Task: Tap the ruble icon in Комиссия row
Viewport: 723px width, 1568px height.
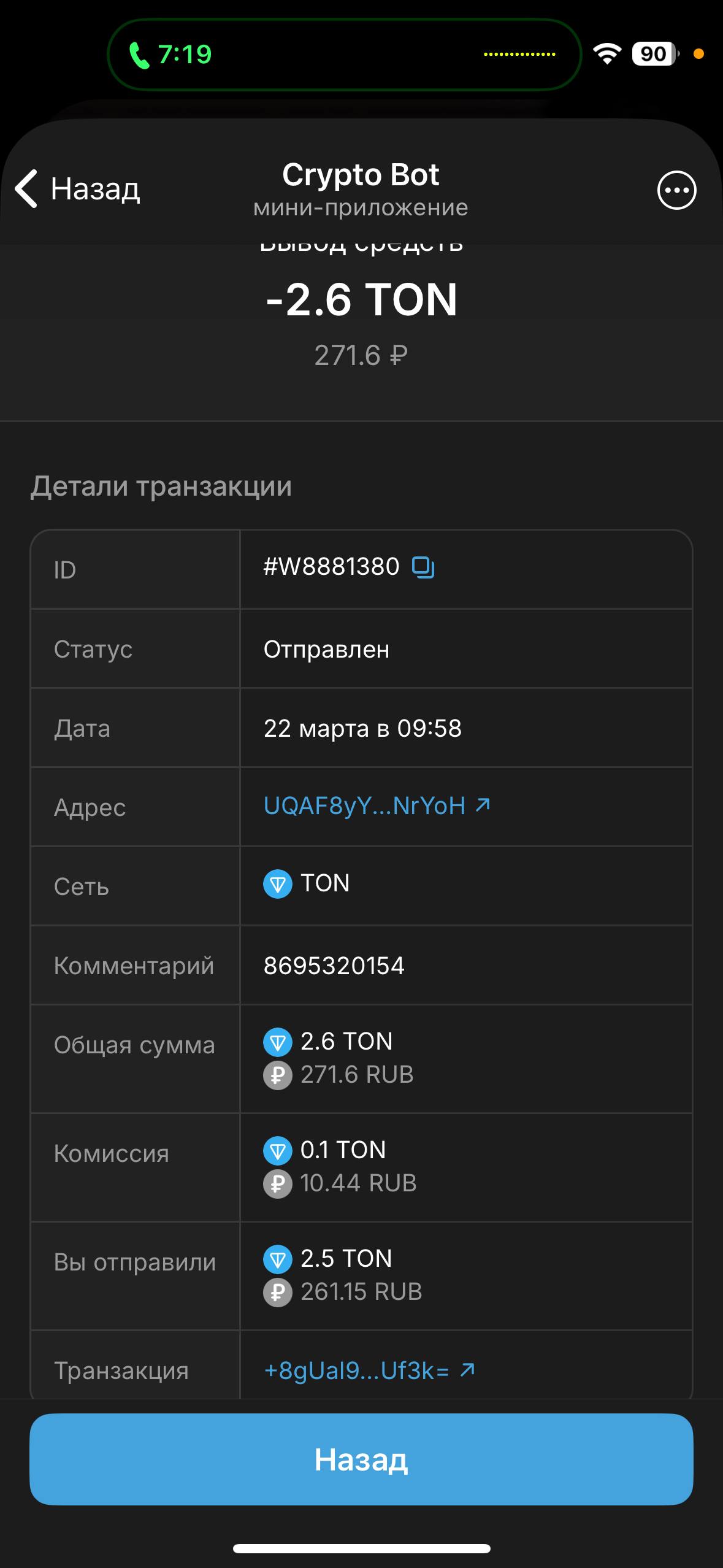Action: pyautogui.click(x=277, y=1183)
